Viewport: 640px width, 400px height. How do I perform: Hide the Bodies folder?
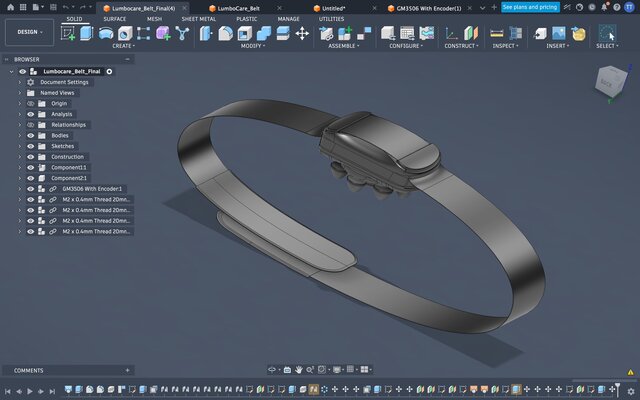[x=31, y=136]
